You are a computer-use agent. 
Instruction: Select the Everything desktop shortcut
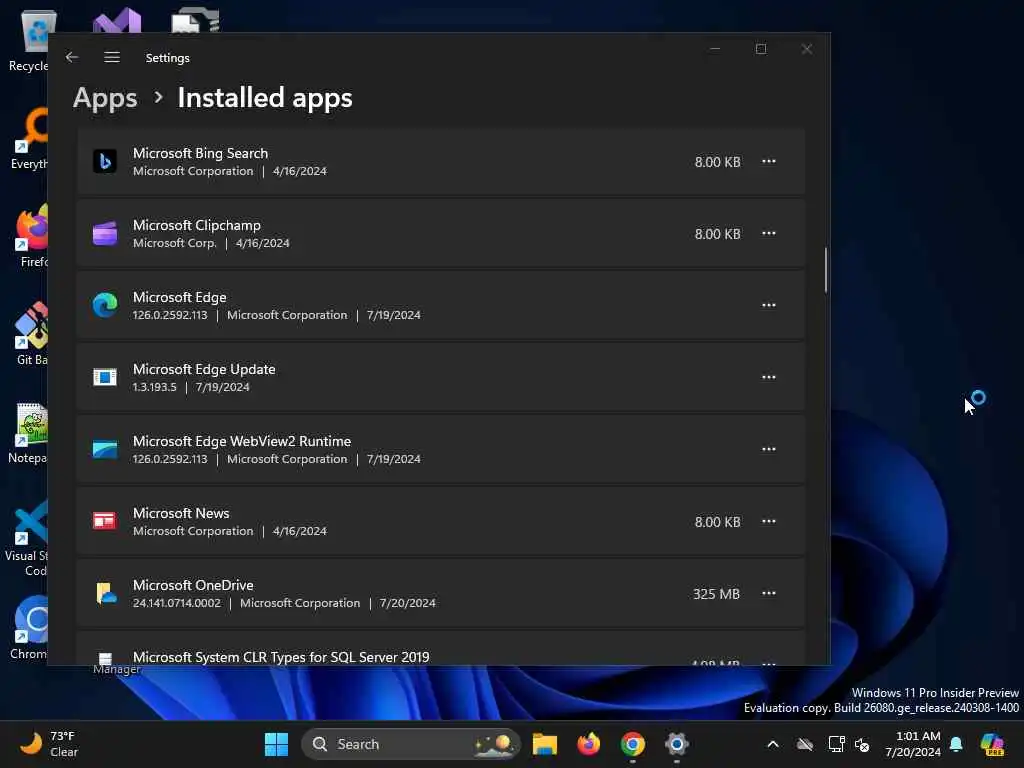(x=29, y=138)
